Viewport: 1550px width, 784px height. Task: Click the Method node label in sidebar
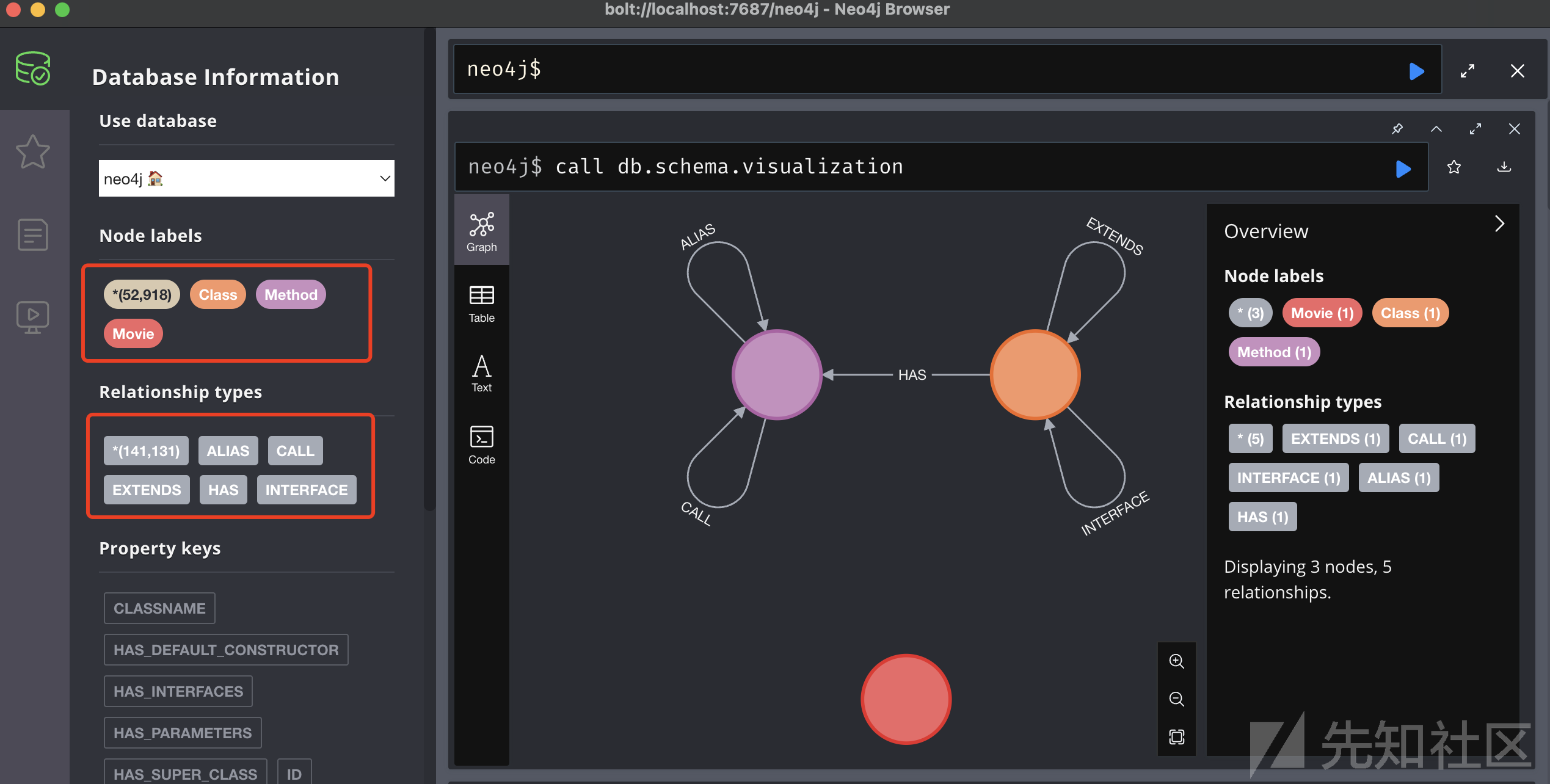(291, 295)
